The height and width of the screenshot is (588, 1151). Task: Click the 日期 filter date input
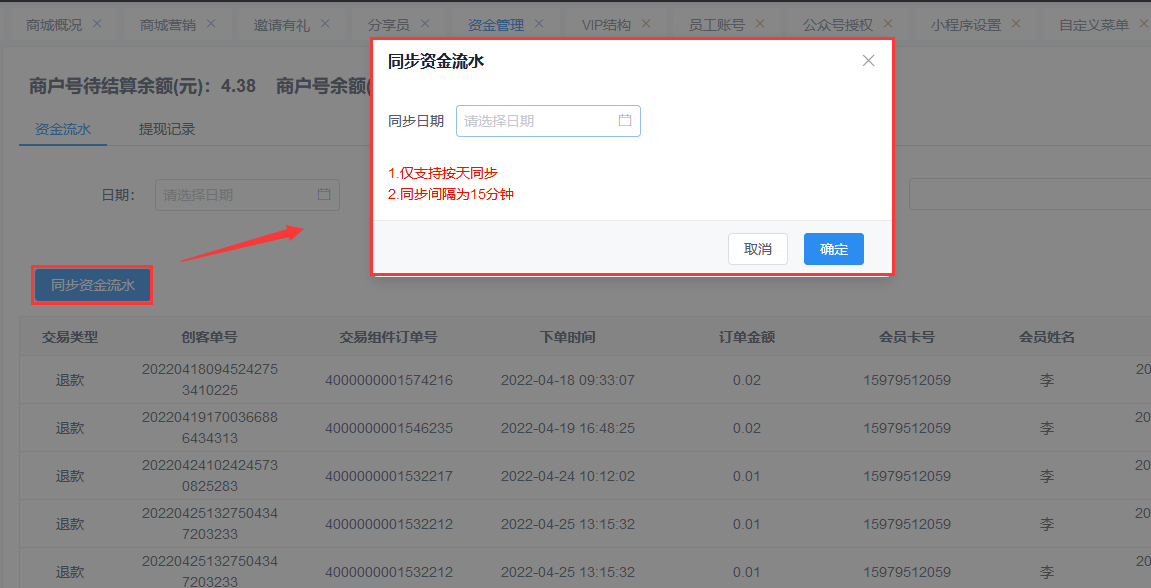[247, 195]
